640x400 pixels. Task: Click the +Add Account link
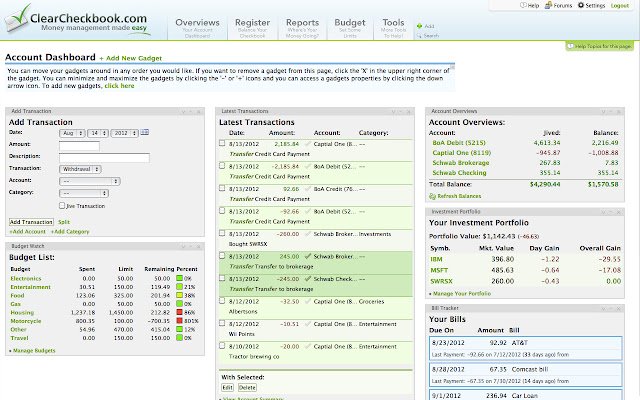[28, 231]
